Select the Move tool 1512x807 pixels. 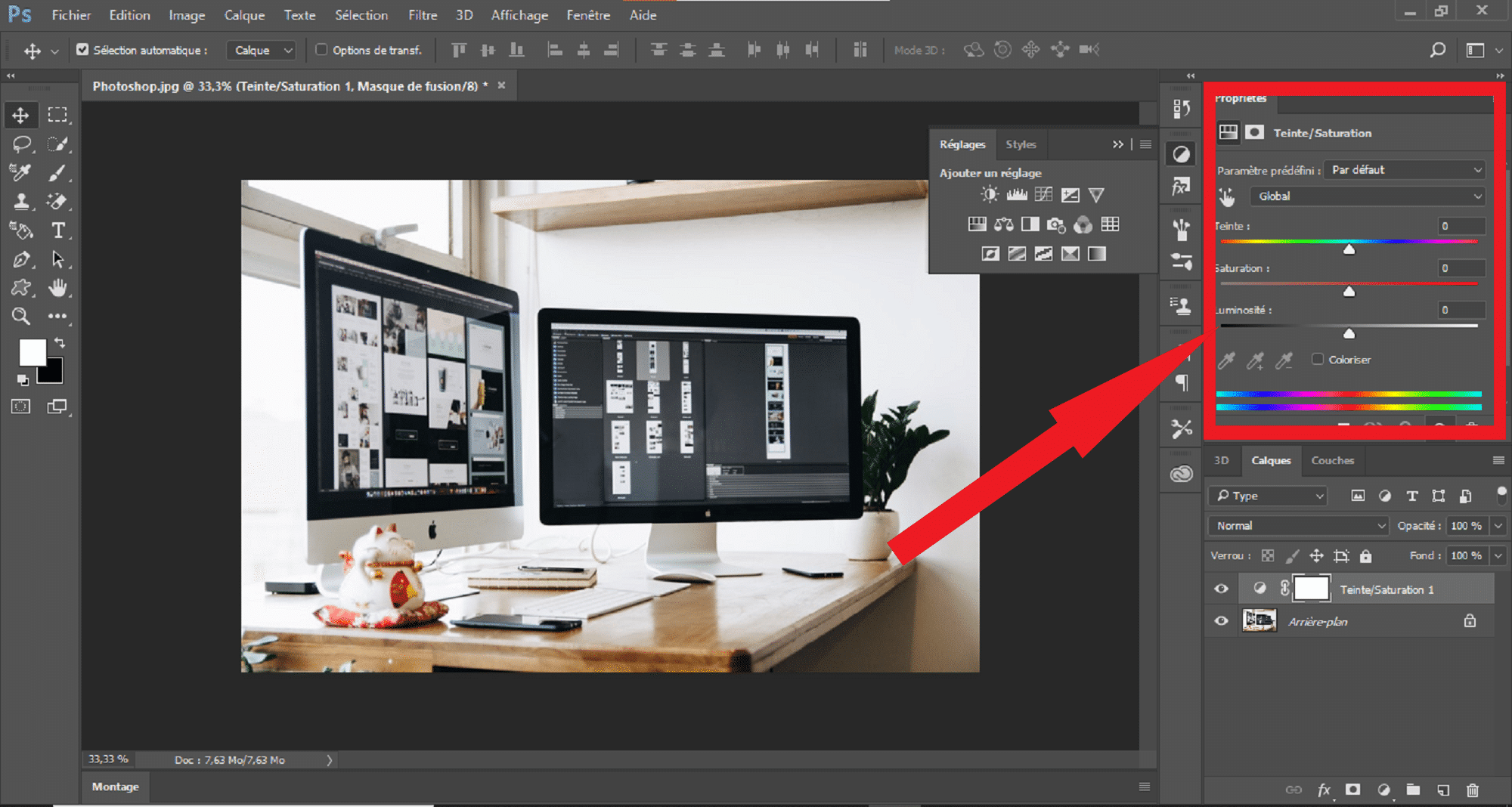click(20, 116)
